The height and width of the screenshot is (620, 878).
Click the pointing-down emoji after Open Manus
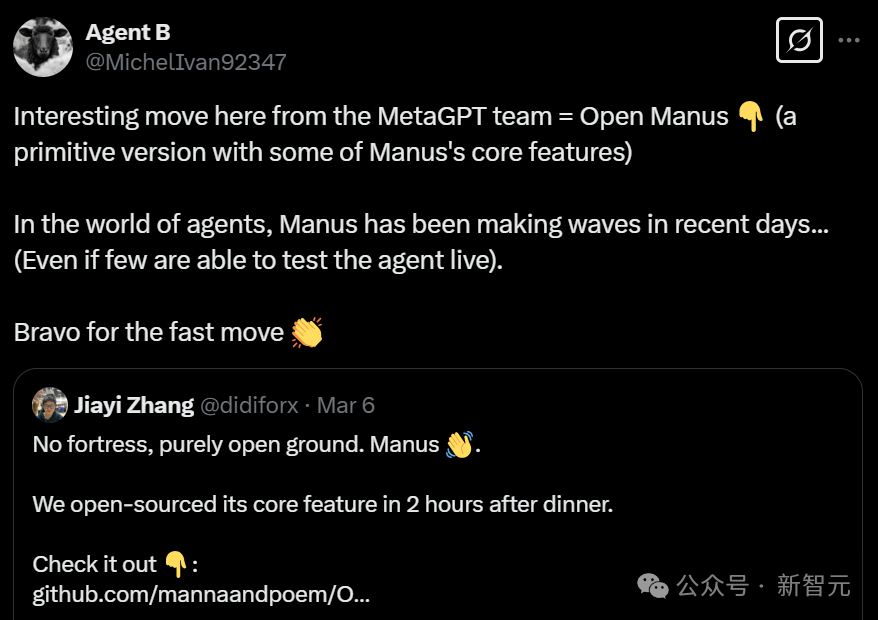tap(750, 116)
